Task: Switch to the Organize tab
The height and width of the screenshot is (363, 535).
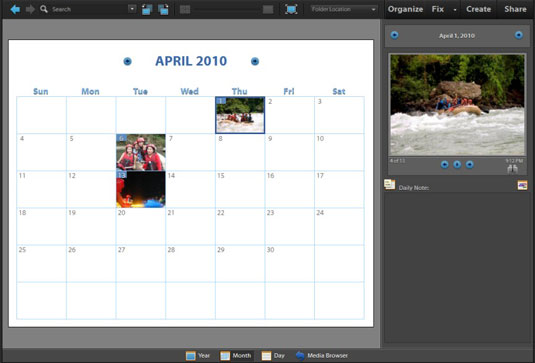Action: (405, 9)
